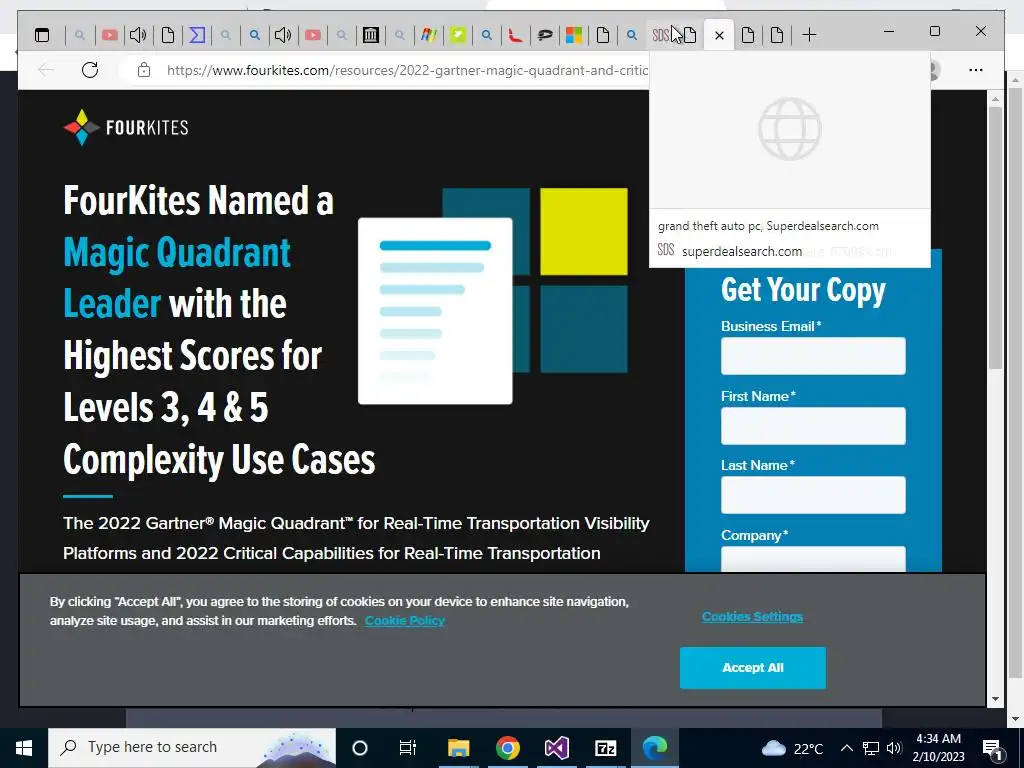Open the volume control tray icon
The width and height of the screenshot is (1024, 768).
[x=895, y=748]
